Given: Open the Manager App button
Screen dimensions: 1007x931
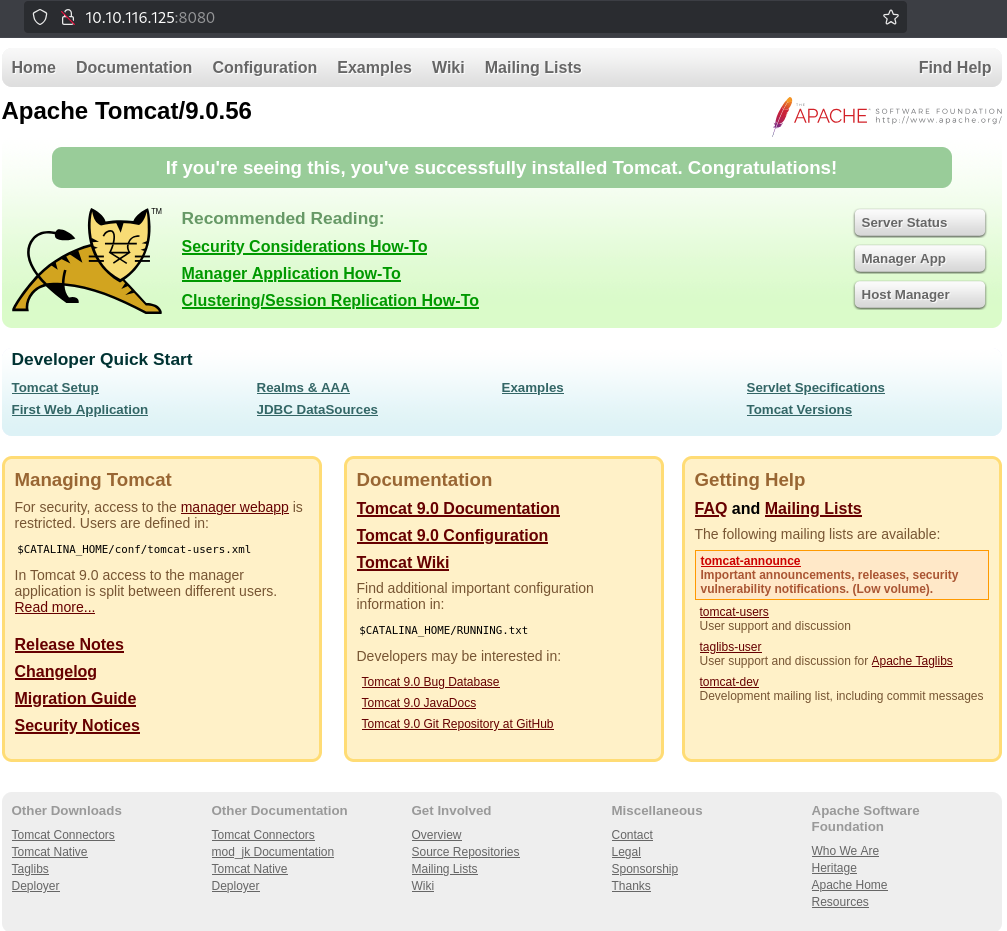Looking at the screenshot, I should [920, 259].
